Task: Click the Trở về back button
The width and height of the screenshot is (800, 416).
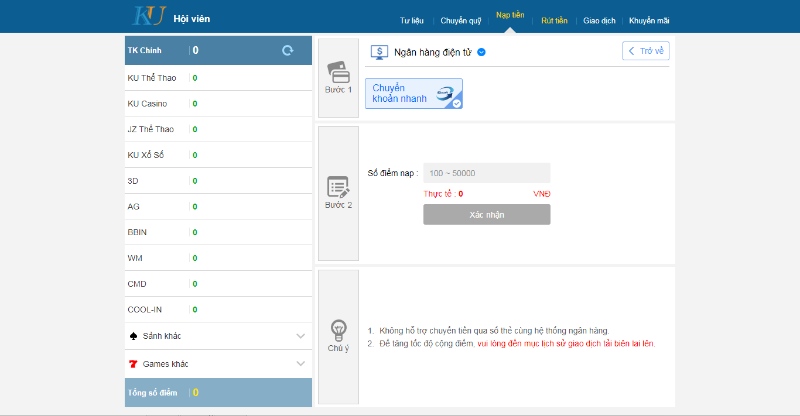Action: coord(645,50)
